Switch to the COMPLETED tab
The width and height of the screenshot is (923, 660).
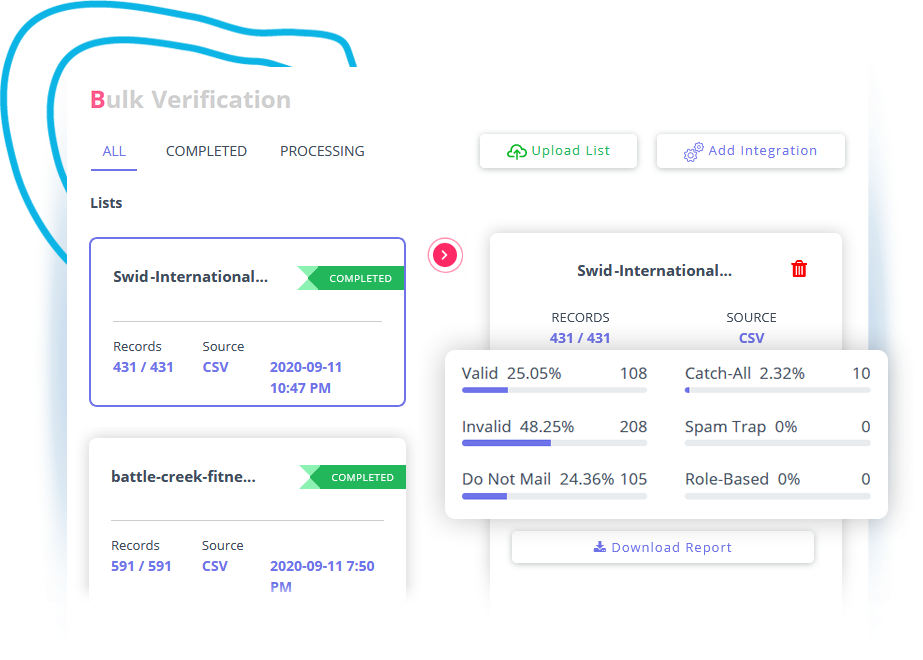206,151
